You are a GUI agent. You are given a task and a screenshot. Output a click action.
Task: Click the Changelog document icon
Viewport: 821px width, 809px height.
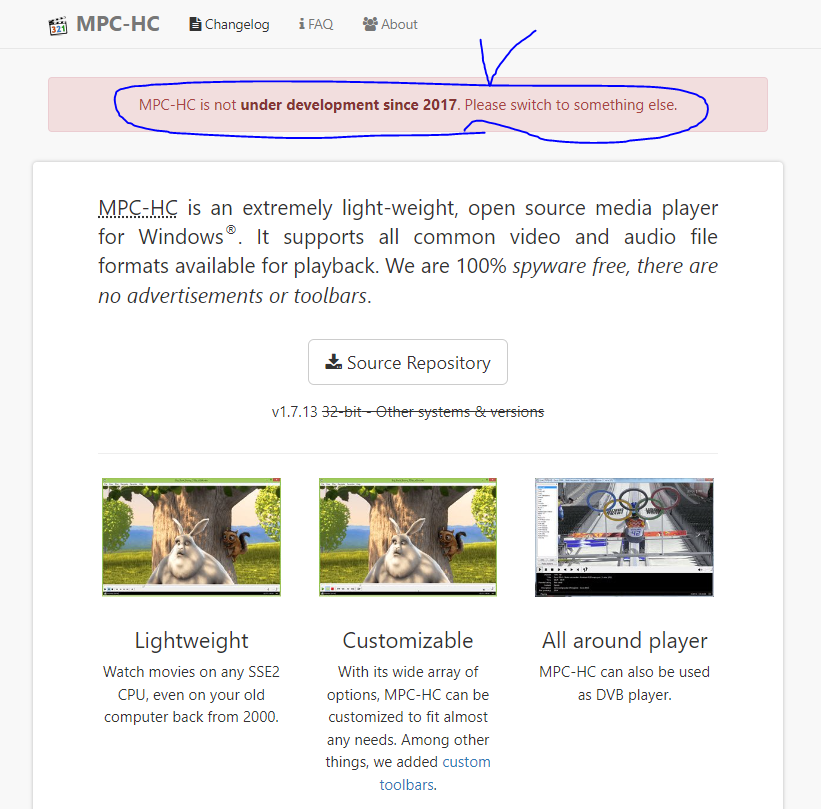tap(195, 24)
